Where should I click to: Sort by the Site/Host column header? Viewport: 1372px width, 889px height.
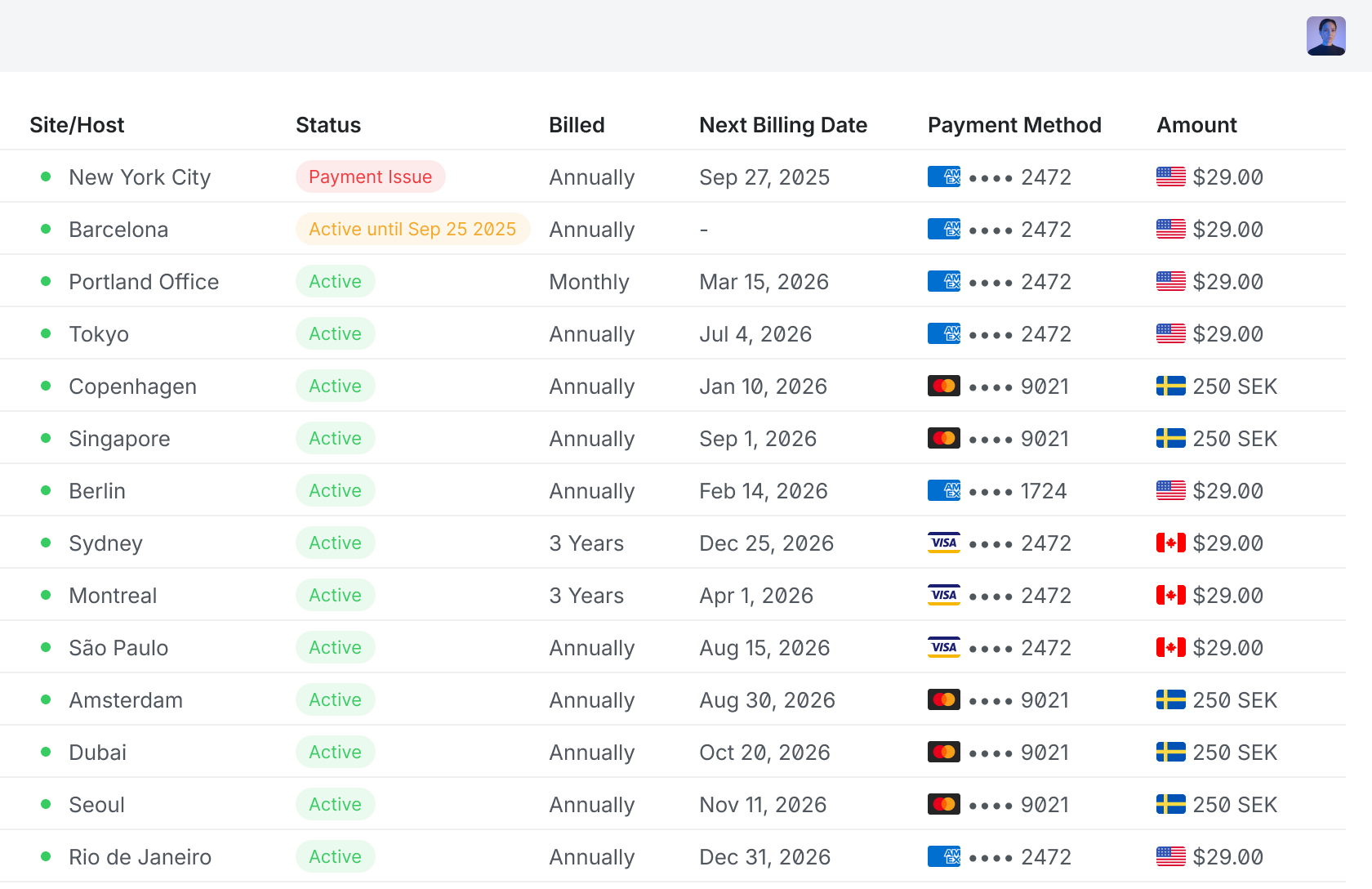coord(77,125)
